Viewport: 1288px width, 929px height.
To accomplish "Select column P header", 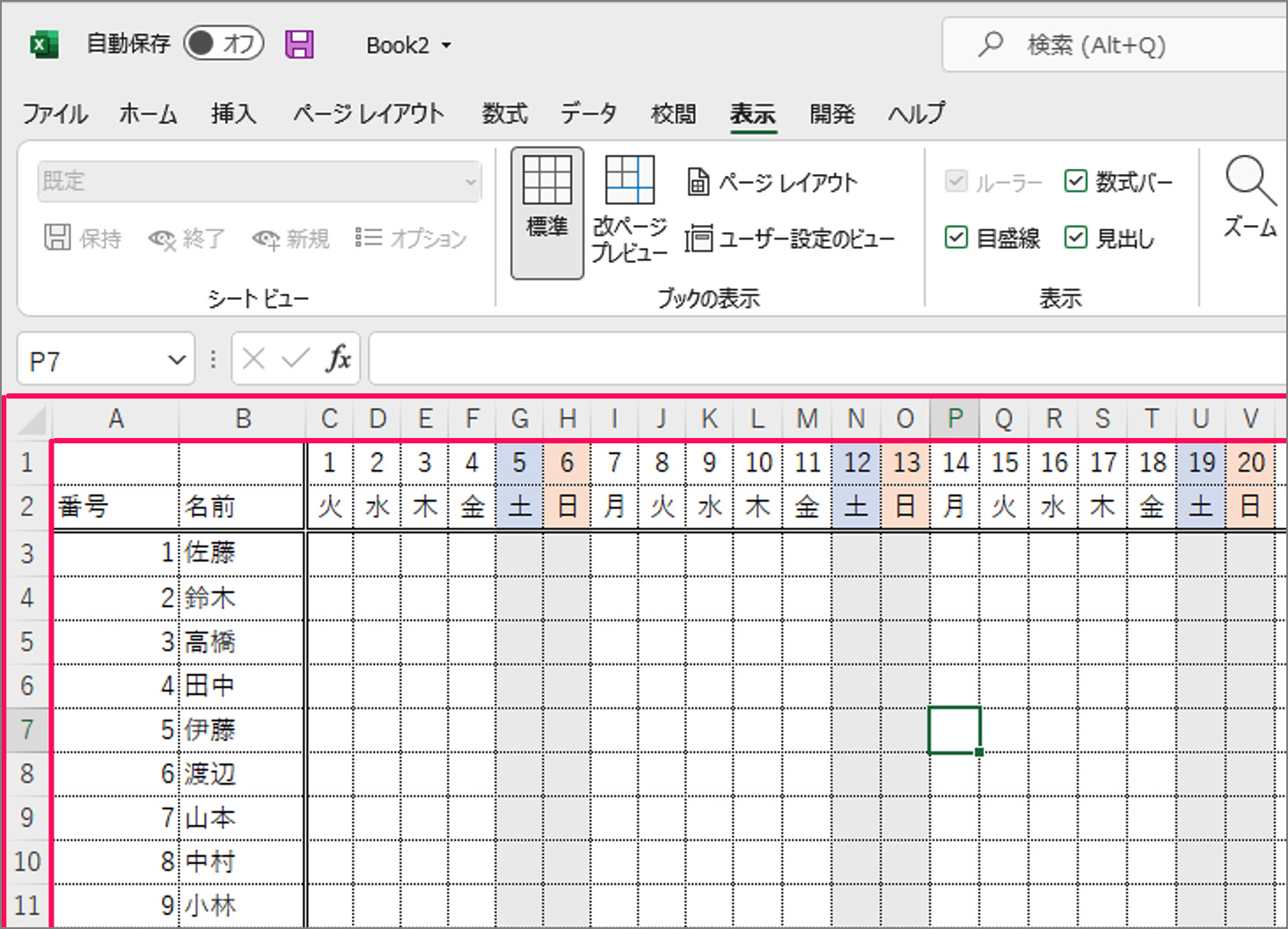I will coord(955,419).
